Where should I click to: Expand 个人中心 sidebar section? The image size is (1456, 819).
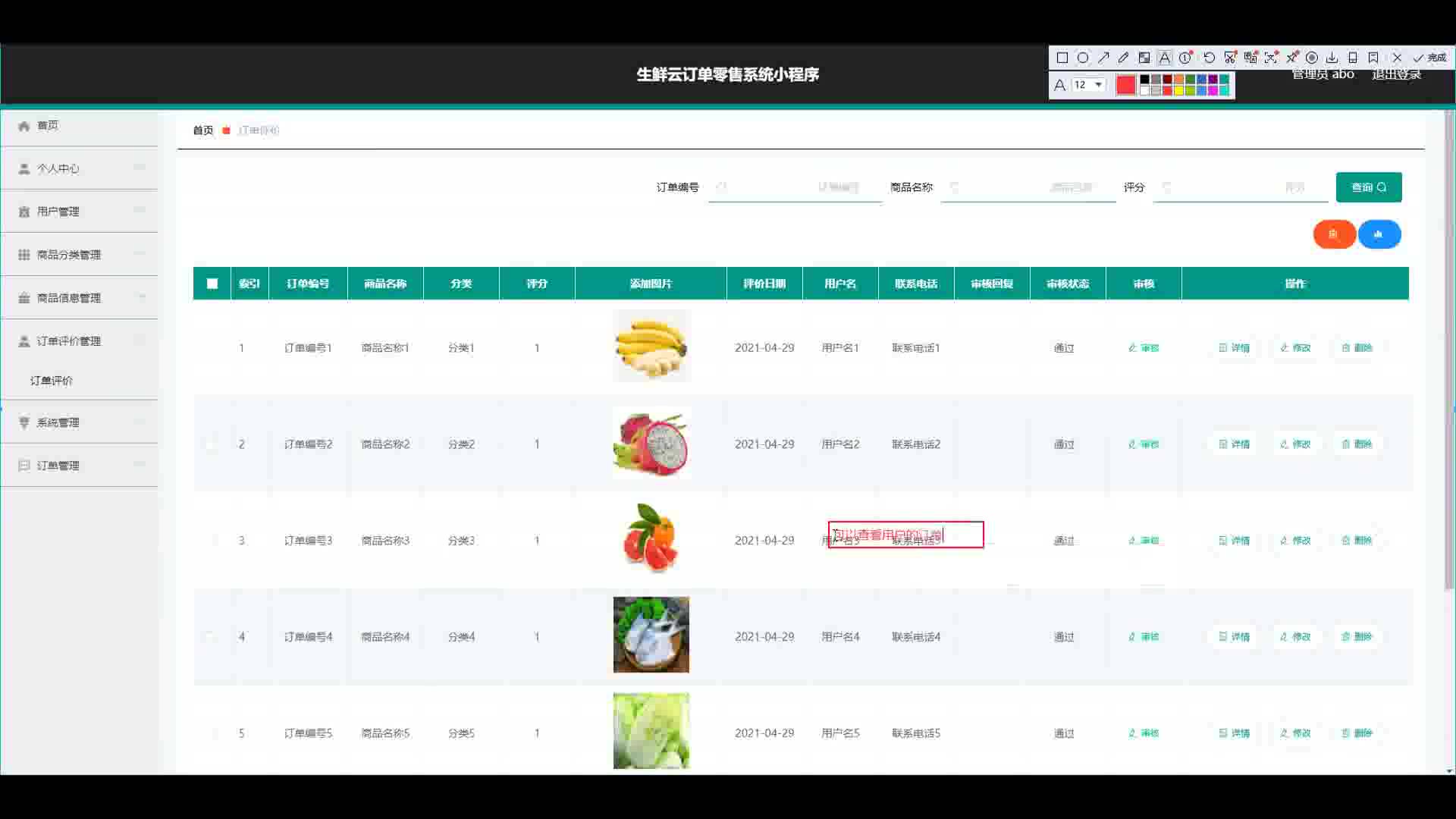point(80,168)
